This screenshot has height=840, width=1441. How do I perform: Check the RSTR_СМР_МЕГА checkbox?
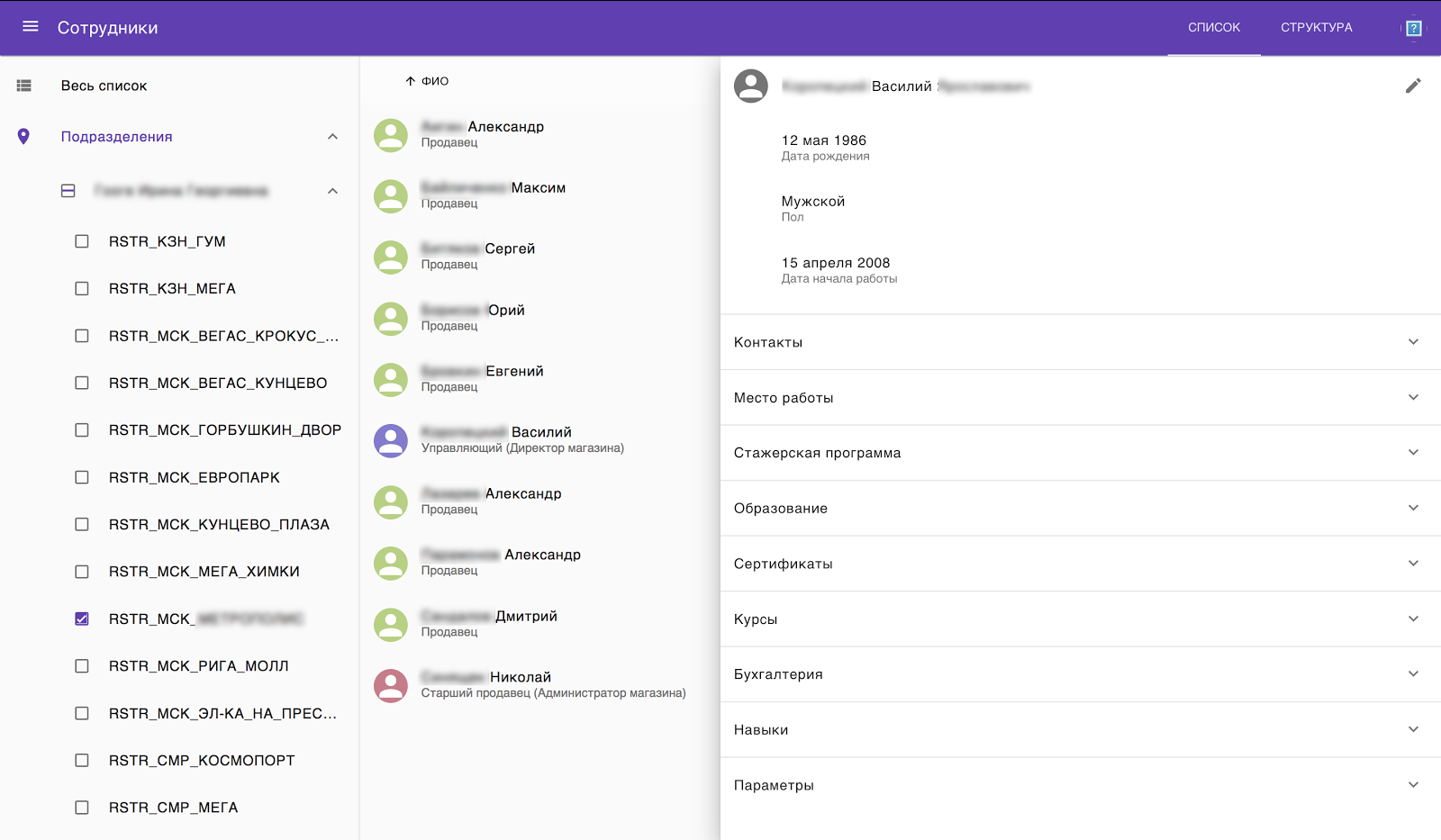click(x=82, y=808)
